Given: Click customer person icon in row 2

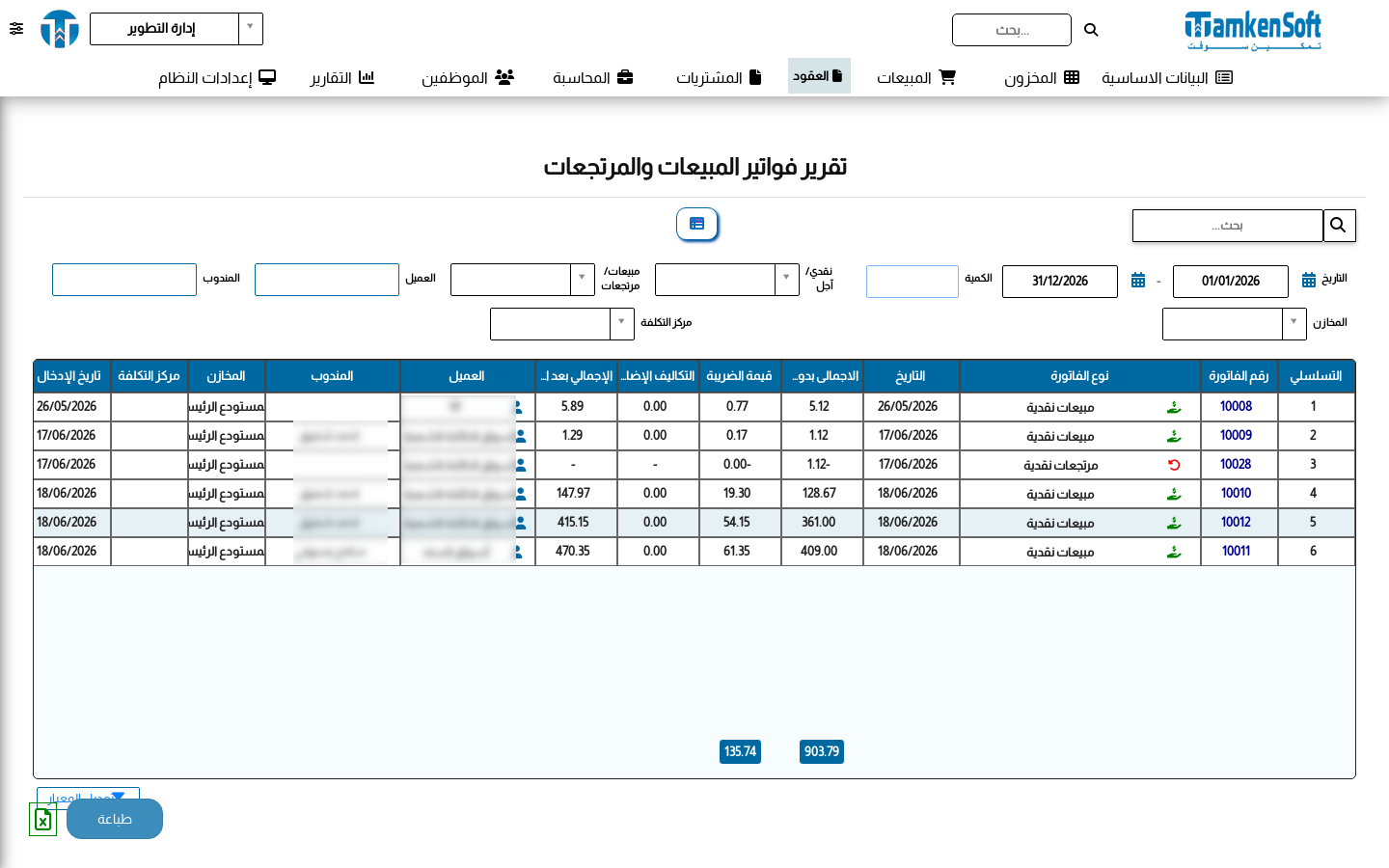Looking at the screenshot, I should coord(521,436).
